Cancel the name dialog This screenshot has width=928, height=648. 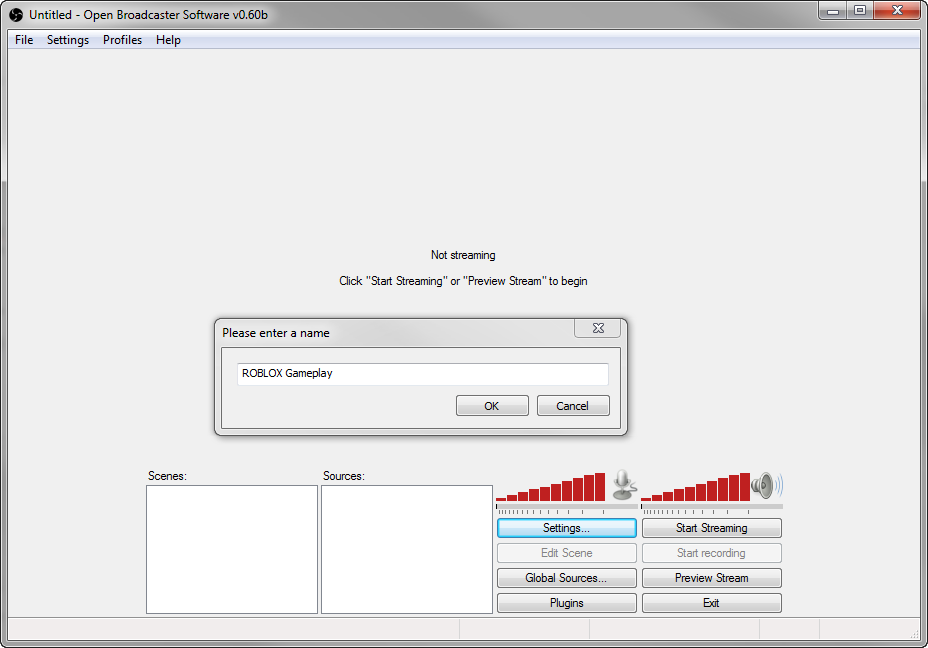point(573,406)
